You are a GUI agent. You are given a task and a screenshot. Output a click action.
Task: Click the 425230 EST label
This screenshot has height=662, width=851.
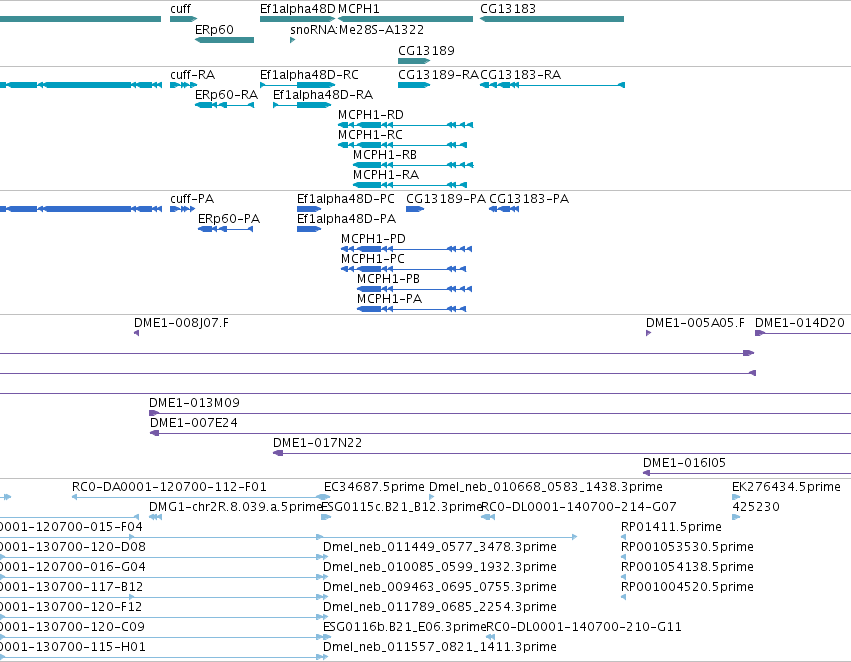(755, 507)
